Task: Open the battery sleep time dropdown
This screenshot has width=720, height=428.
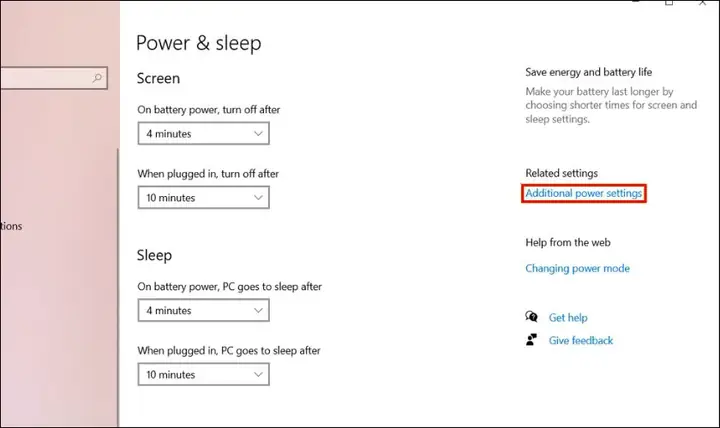Action: [203, 310]
